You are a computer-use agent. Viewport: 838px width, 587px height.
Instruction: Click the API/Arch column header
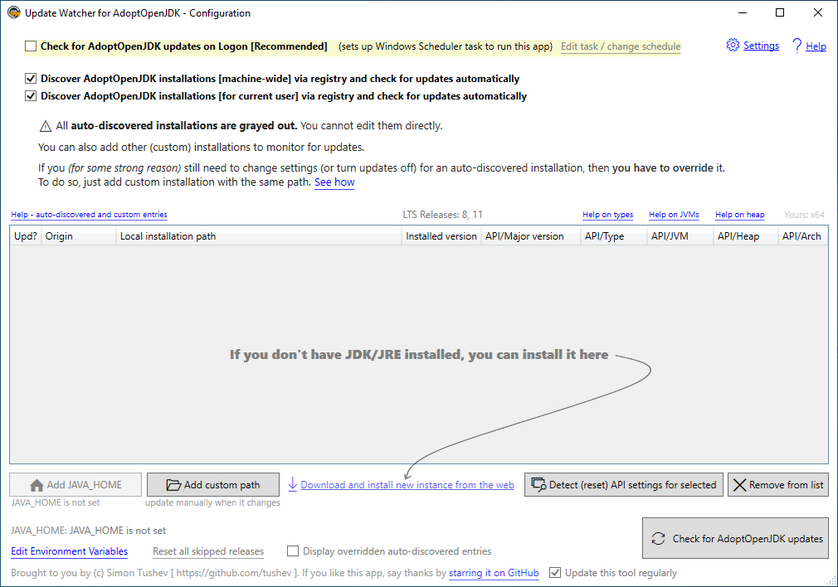point(803,236)
